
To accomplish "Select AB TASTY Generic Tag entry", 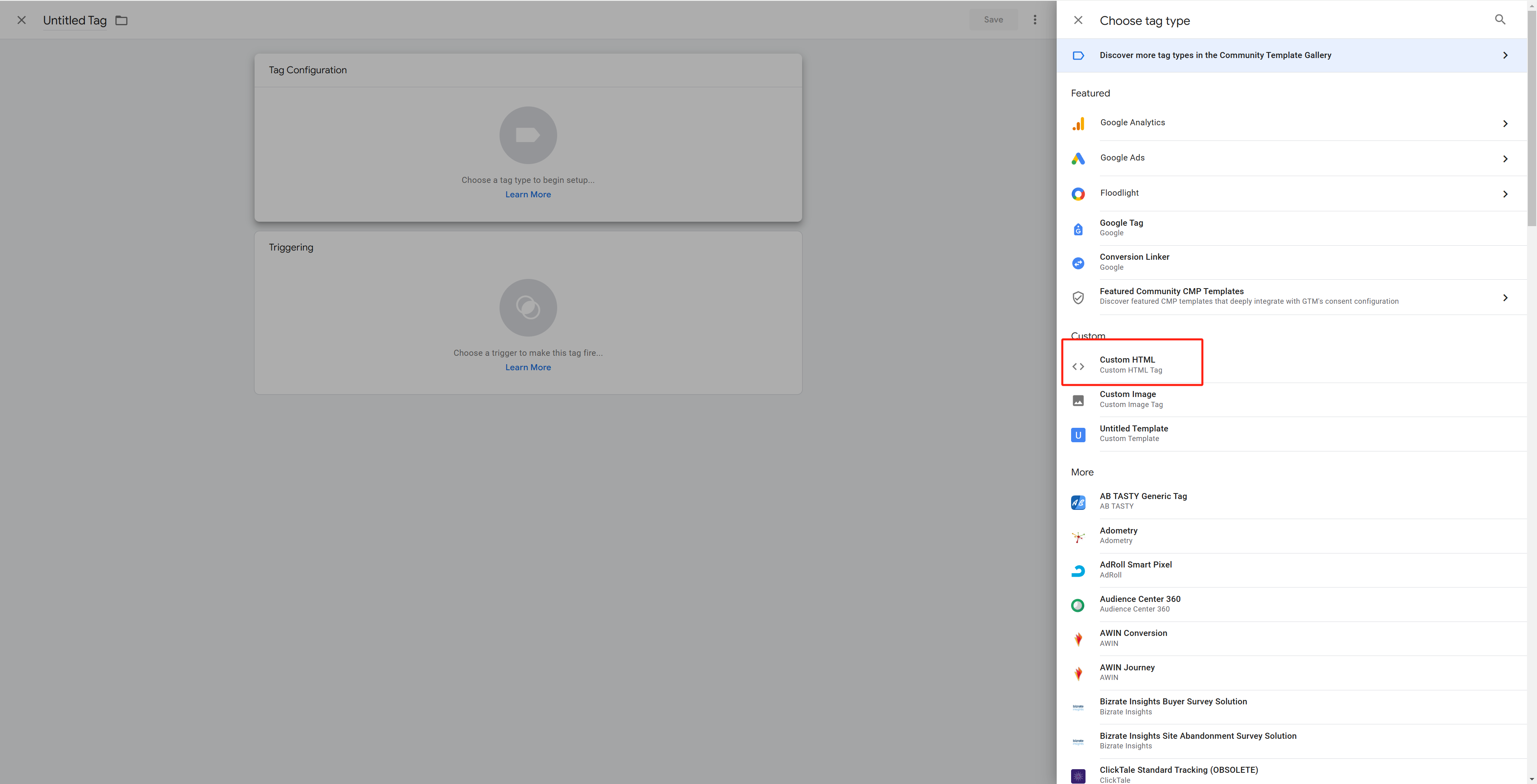I will pos(1143,501).
